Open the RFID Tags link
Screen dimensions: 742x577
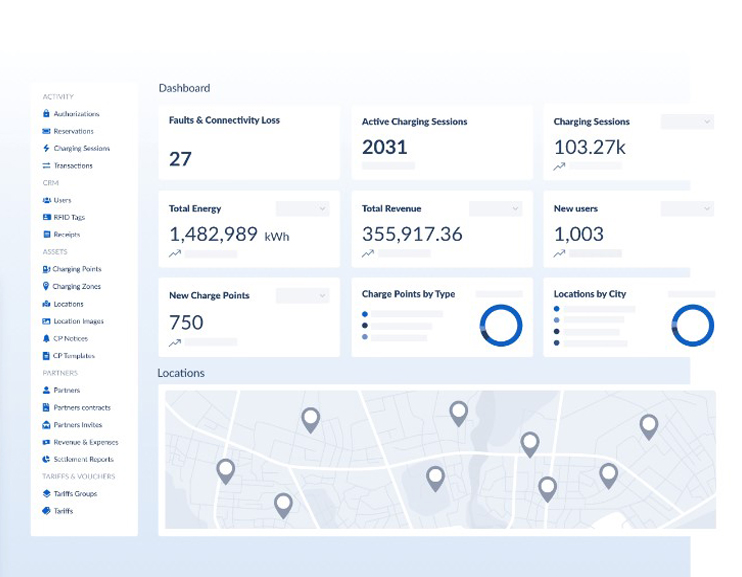tap(69, 217)
